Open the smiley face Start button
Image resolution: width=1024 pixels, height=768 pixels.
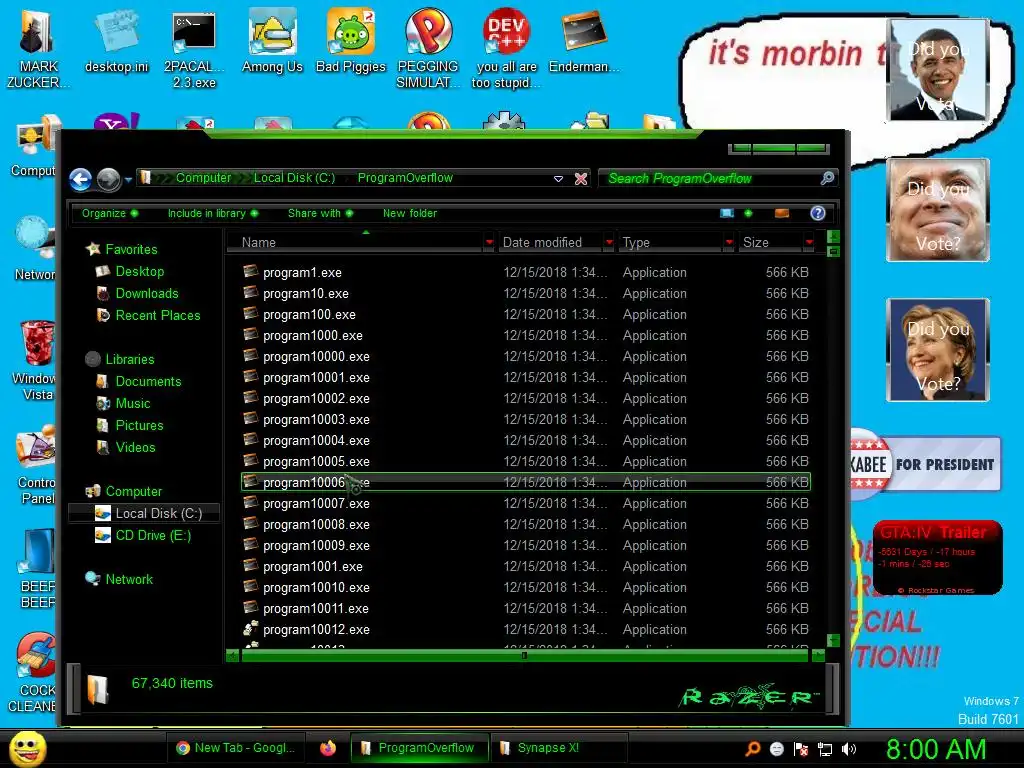pos(27,748)
